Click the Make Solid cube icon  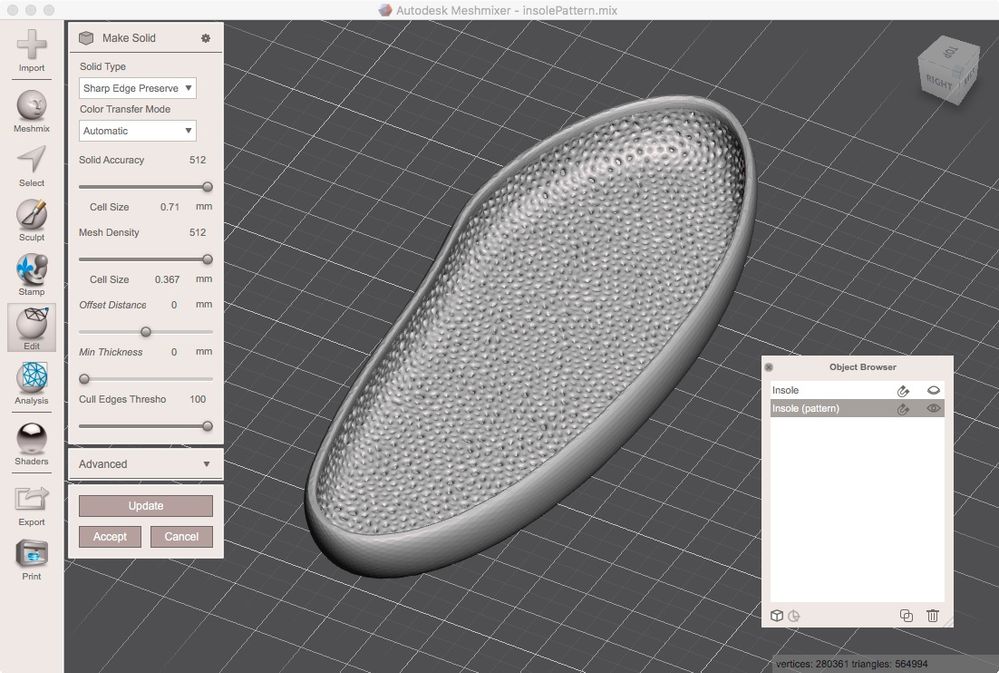86,38
